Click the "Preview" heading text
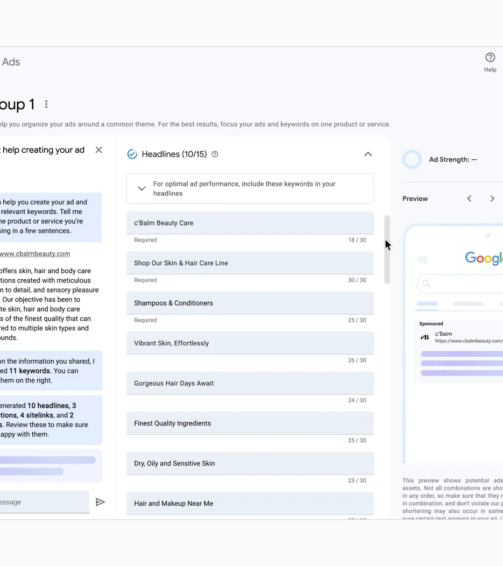 (415, 199)
